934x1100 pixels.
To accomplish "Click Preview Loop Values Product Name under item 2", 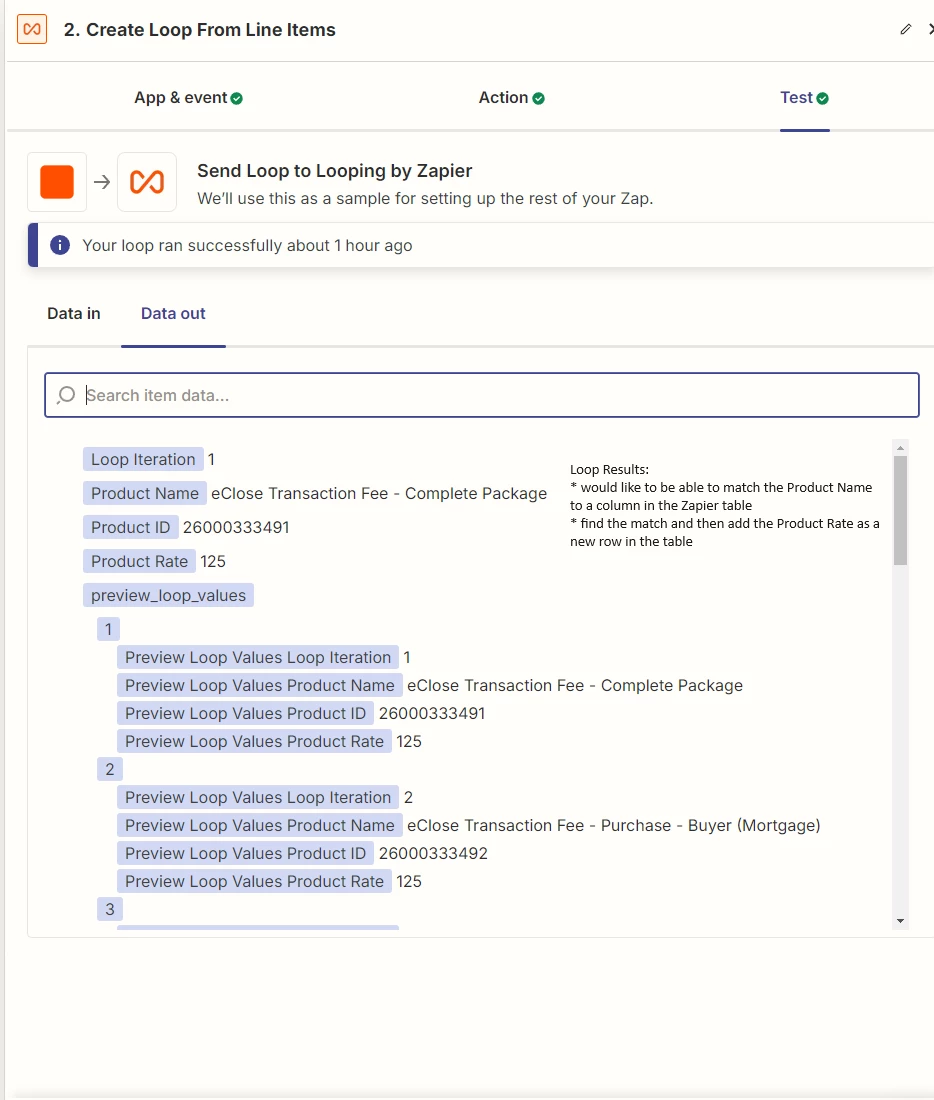I will (x=260, y=826).
